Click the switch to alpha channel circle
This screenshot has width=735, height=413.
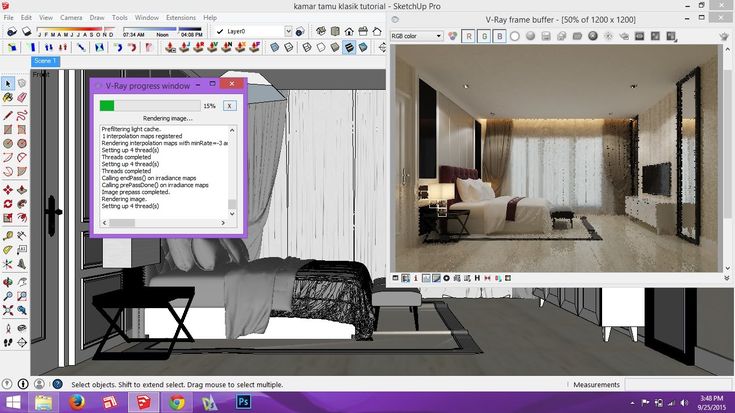tap(515, 36)
